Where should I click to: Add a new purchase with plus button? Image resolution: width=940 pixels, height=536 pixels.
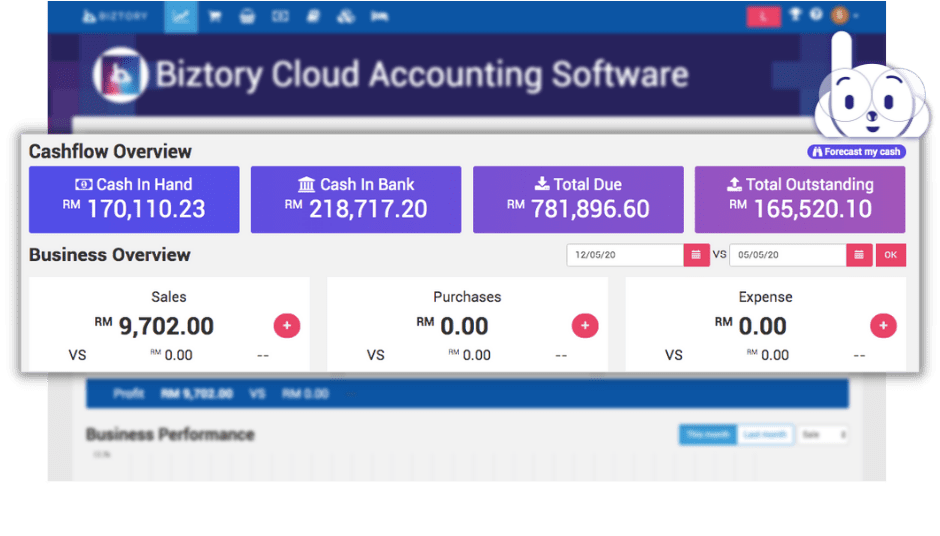coord(585,326)
